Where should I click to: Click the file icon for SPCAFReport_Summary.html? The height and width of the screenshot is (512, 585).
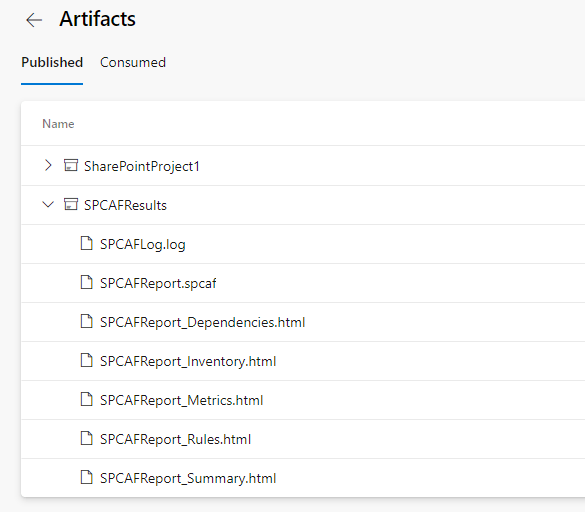[x=87, y=477]
